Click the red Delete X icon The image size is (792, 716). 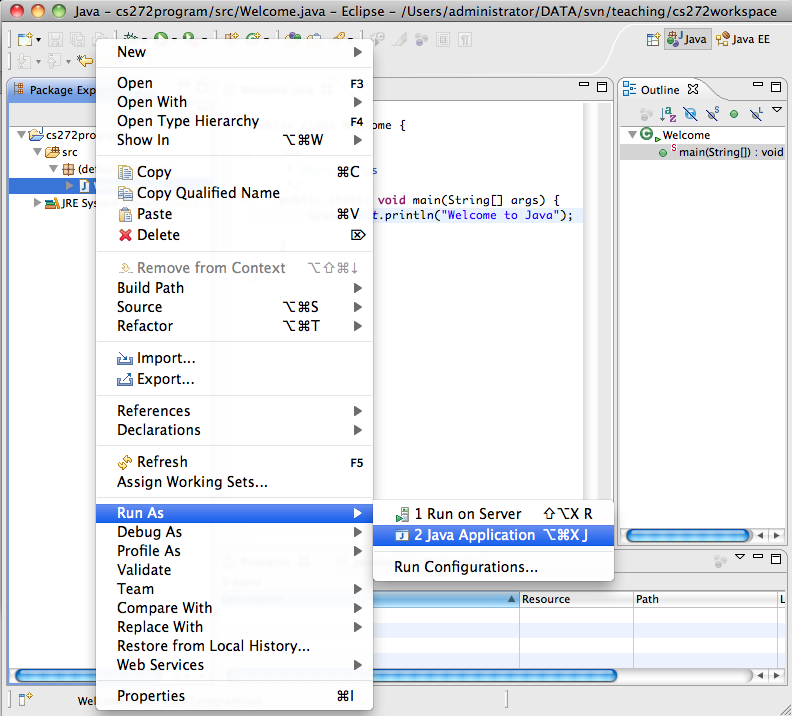[125, 235]
